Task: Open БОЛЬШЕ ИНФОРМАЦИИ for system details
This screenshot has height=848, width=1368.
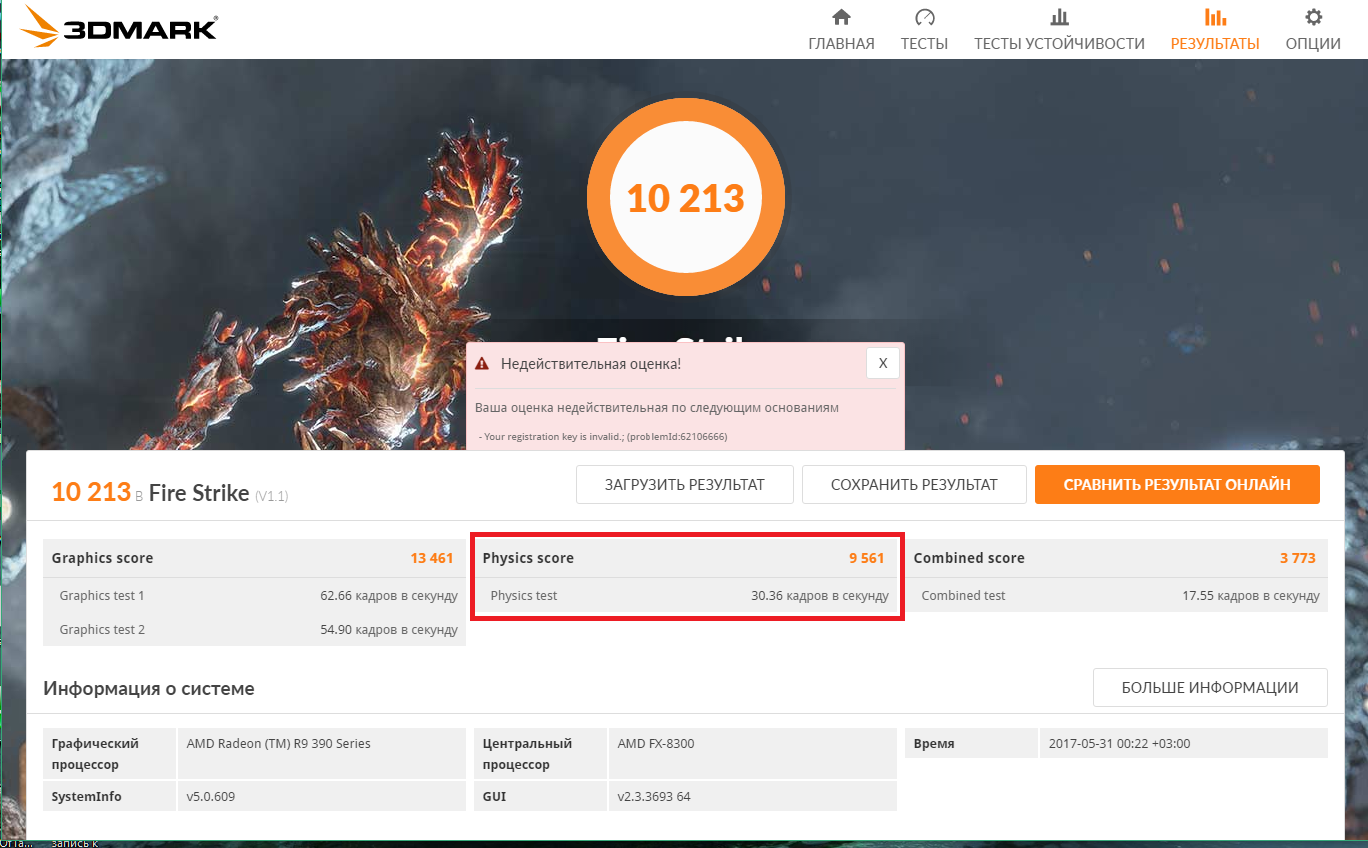Action: click(1210, 688)
